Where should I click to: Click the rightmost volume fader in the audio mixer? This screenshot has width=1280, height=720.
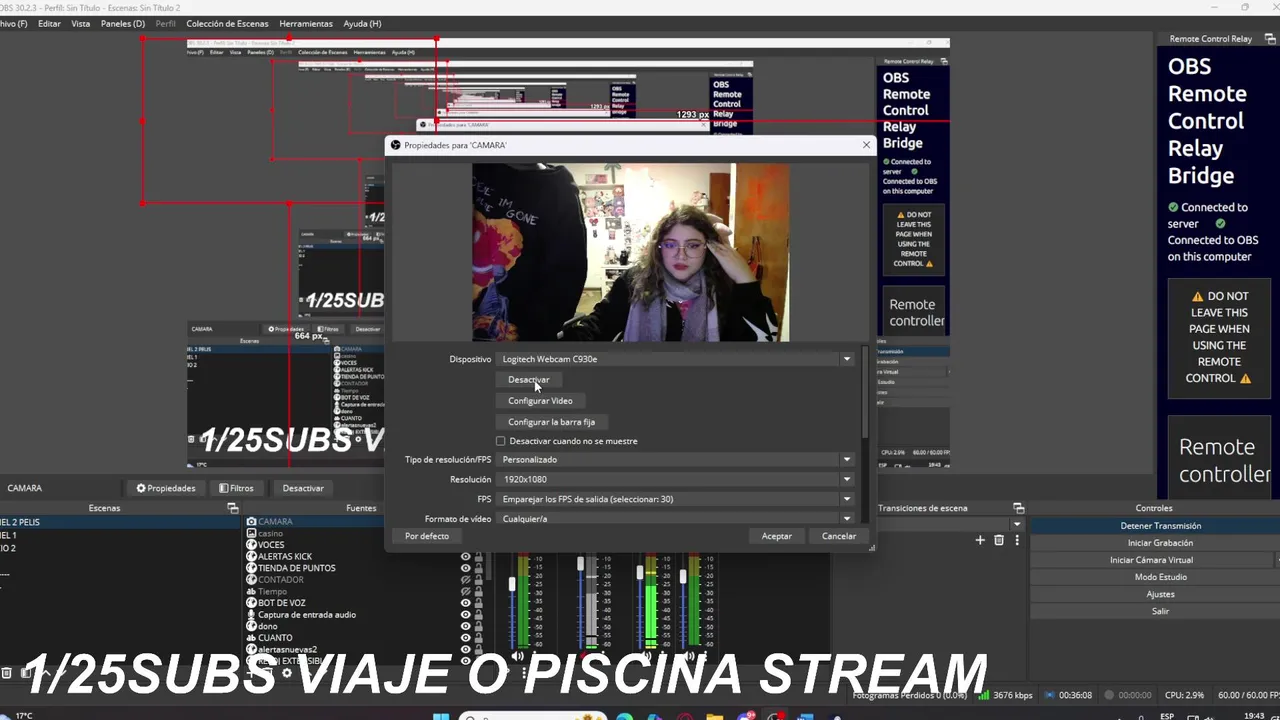click(x=683, y=577)
